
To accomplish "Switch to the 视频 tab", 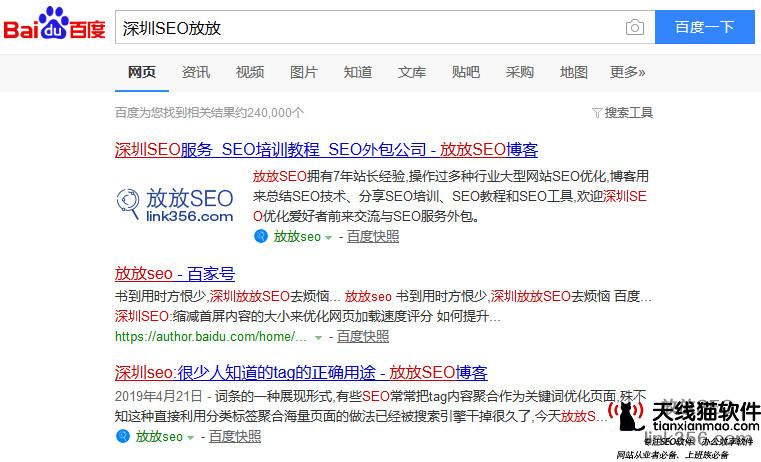I will pyautogui.click(x=250, y=72).
